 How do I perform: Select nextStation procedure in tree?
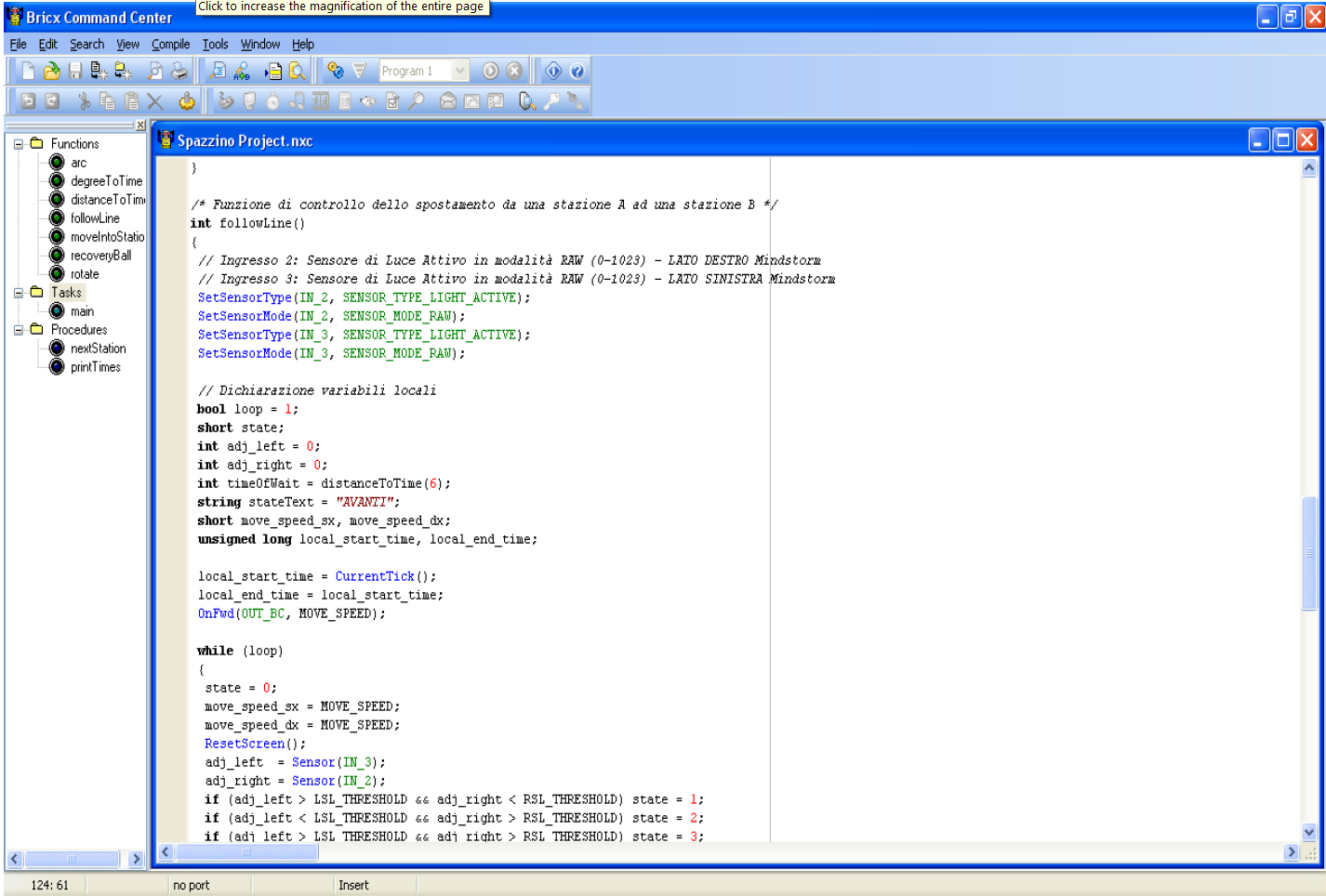pyautogui.click(x=99, y=349)
